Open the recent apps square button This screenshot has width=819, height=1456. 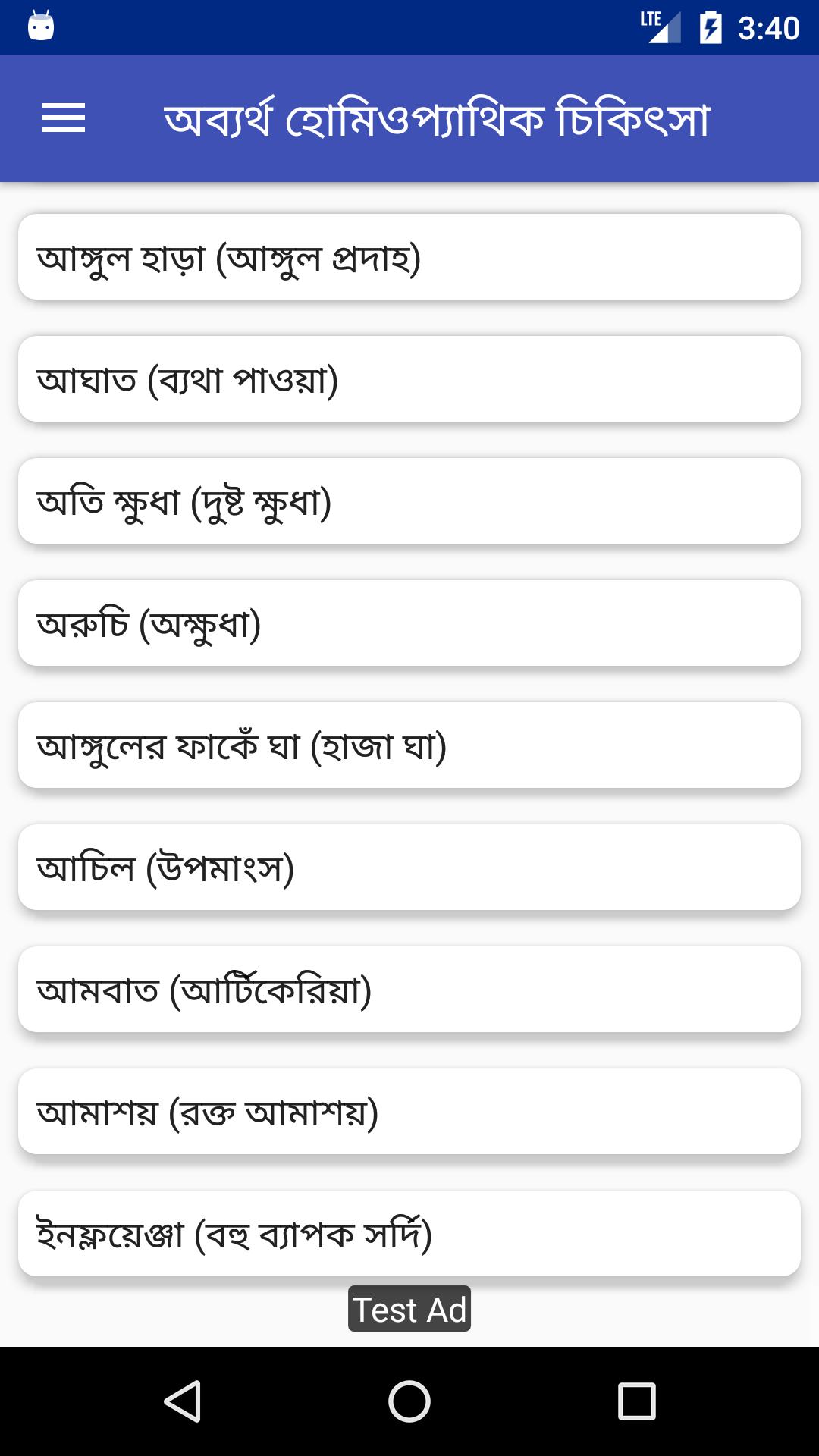(x=637, y=1401)
